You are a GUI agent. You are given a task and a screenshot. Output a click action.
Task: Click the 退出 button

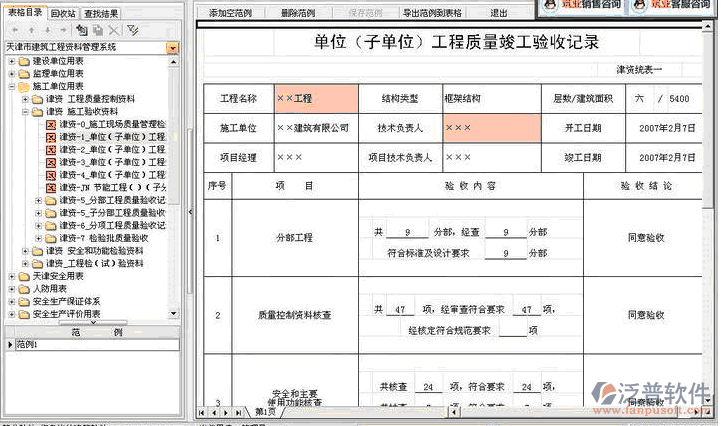(498, 14)
